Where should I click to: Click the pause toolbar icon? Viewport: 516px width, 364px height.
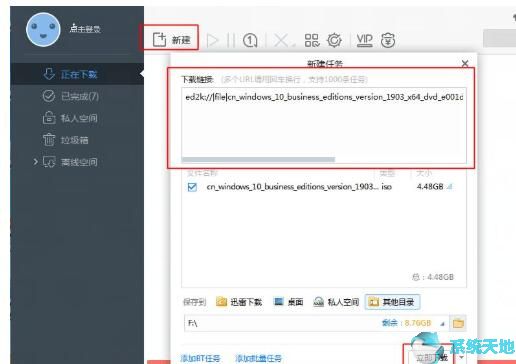tap(231, 41)
